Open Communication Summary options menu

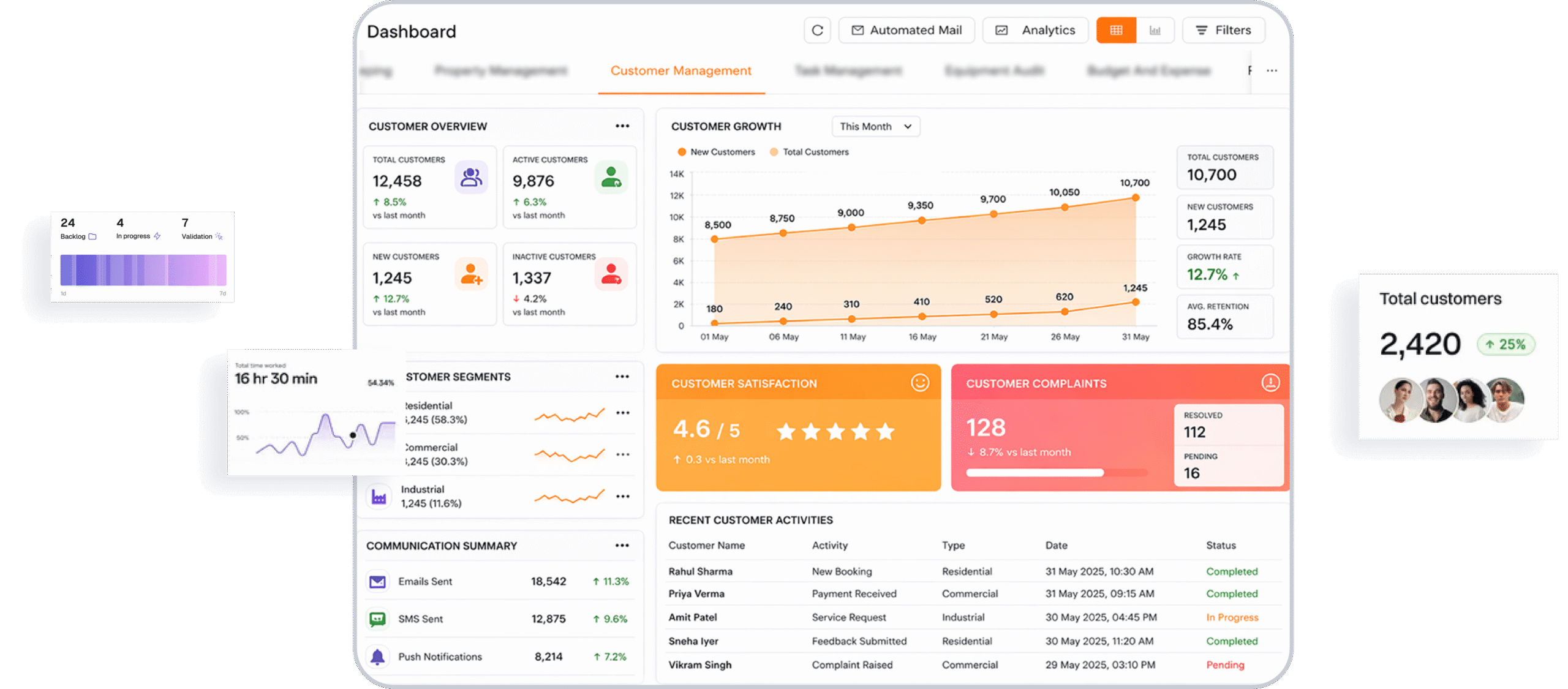click(x=622, y=546)
